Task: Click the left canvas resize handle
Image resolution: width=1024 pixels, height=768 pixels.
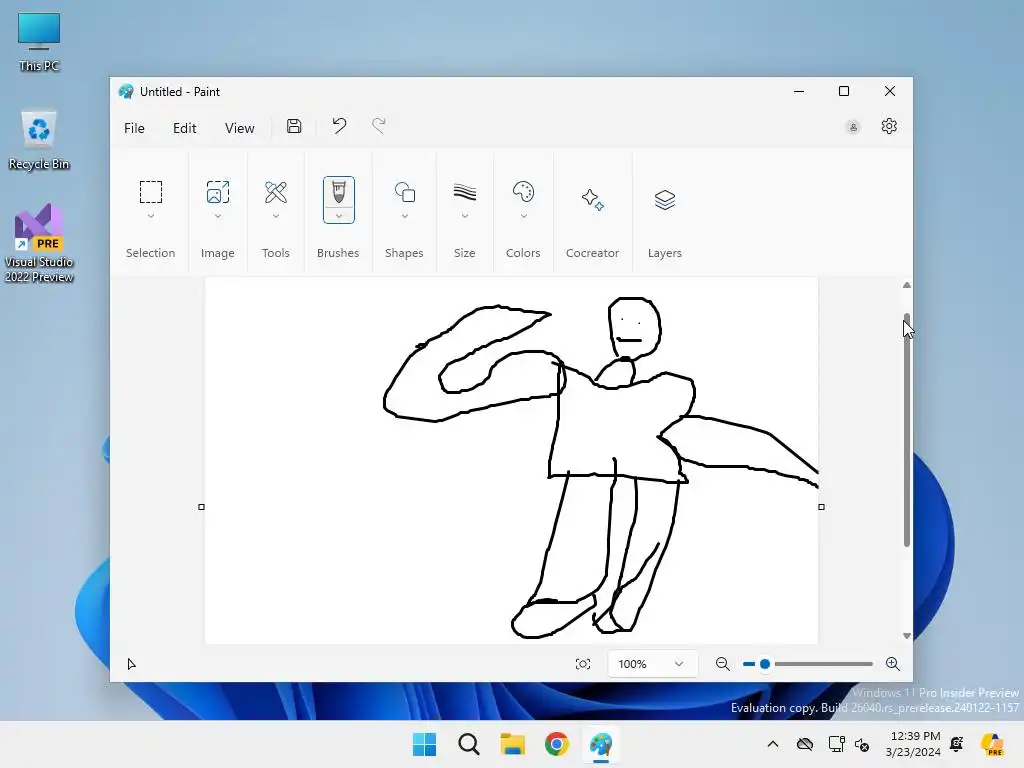Action: pos(201,507)
